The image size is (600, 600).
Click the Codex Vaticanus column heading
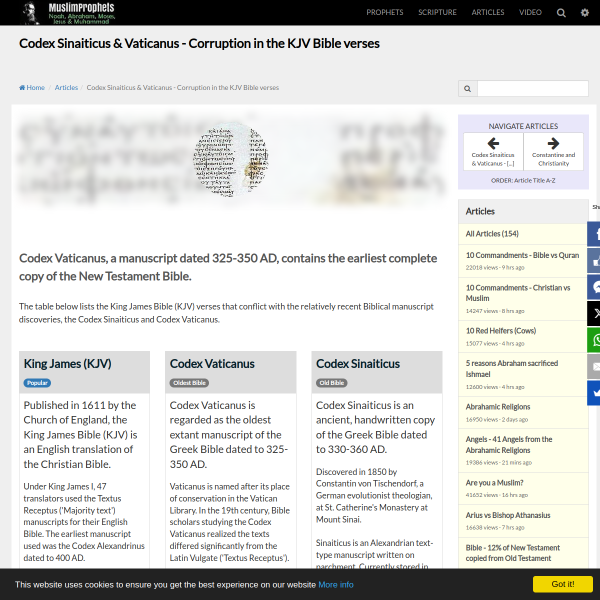pos(212,364)
